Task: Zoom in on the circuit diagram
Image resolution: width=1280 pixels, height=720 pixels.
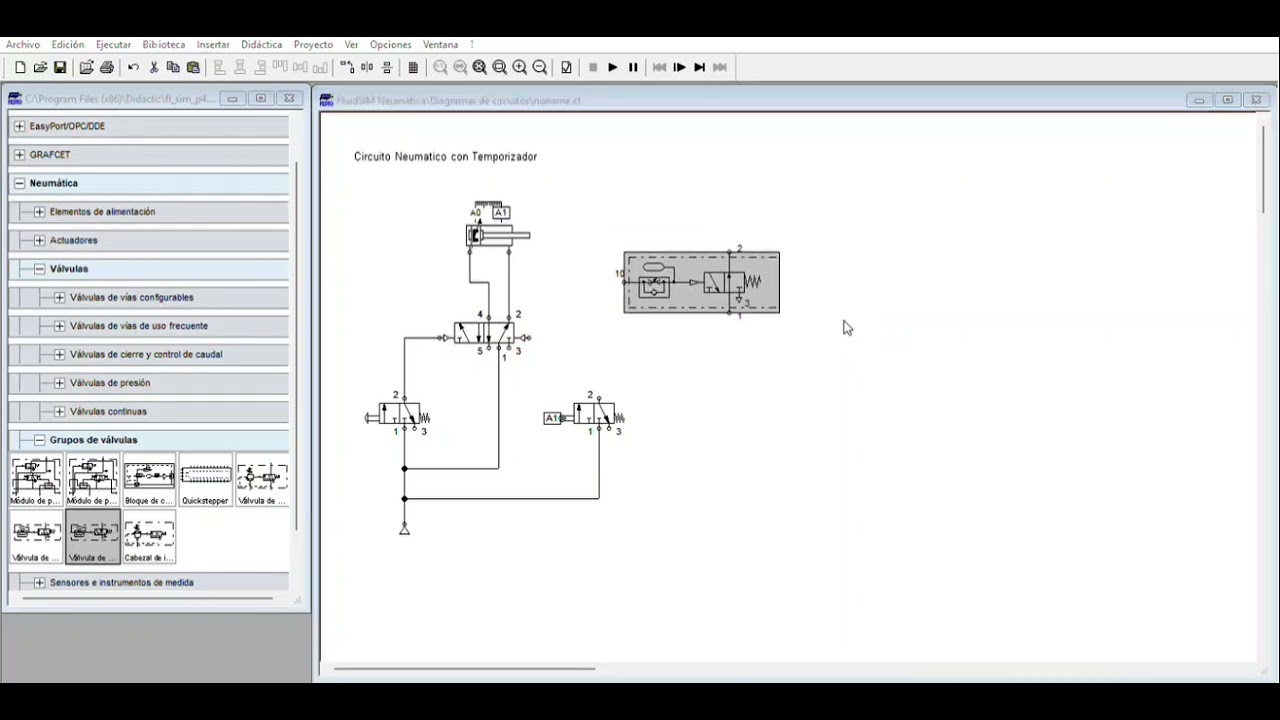Action: [520, 67]
